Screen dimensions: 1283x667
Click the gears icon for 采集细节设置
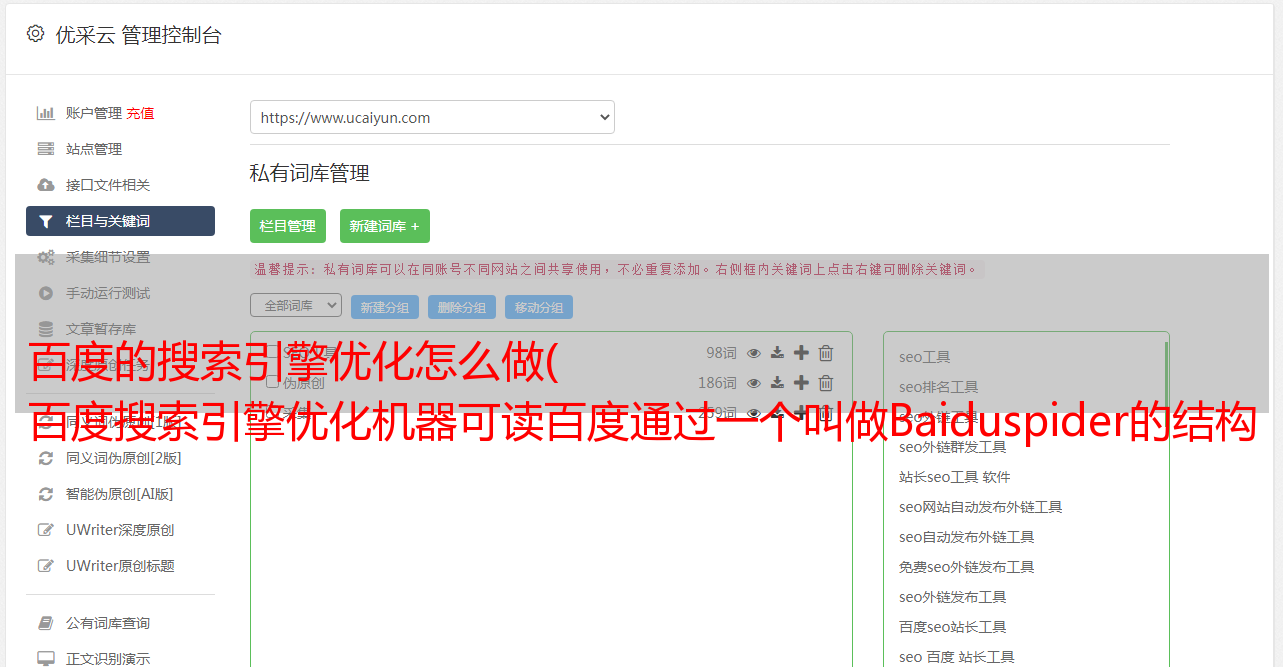(46, 257)
